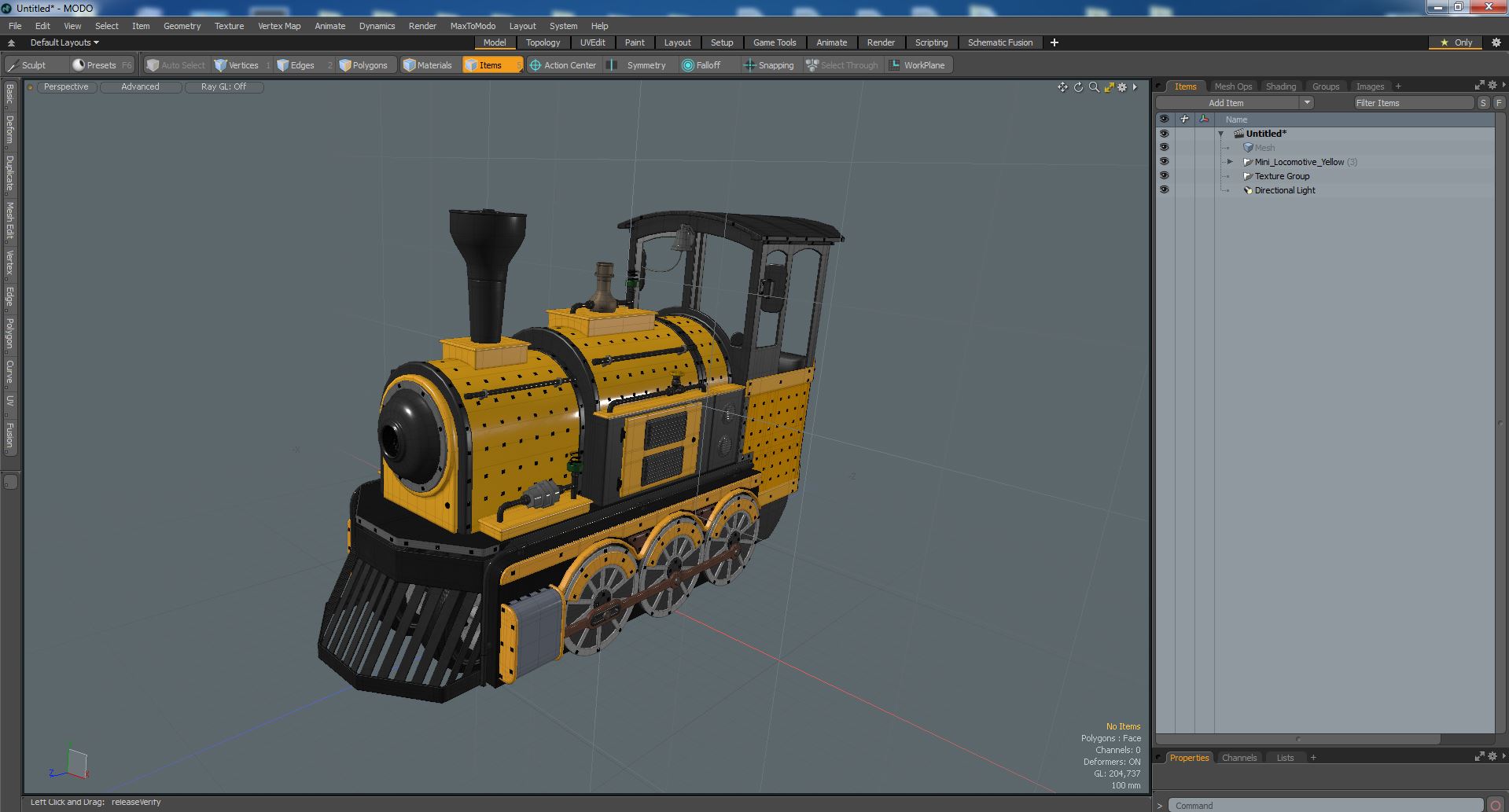This screenshot has width=1509, height=812.
Task: Switch to Edges selection mode
Action: click(304, 65)
